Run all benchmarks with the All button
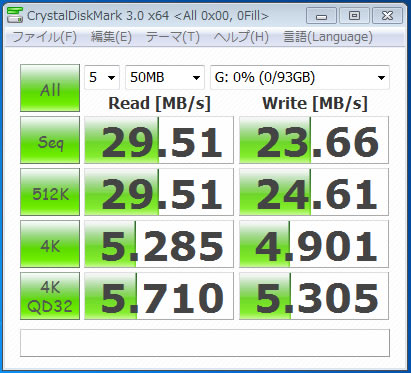Viewport: 411px width, 373px height. (x=50, y=88)
